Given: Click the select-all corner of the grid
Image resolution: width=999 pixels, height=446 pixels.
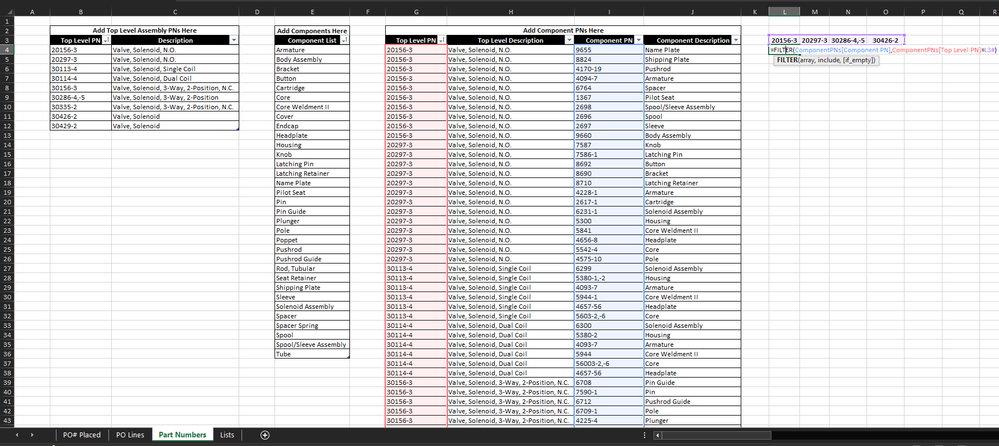Looking at the screenshot, I should point(7,11).
